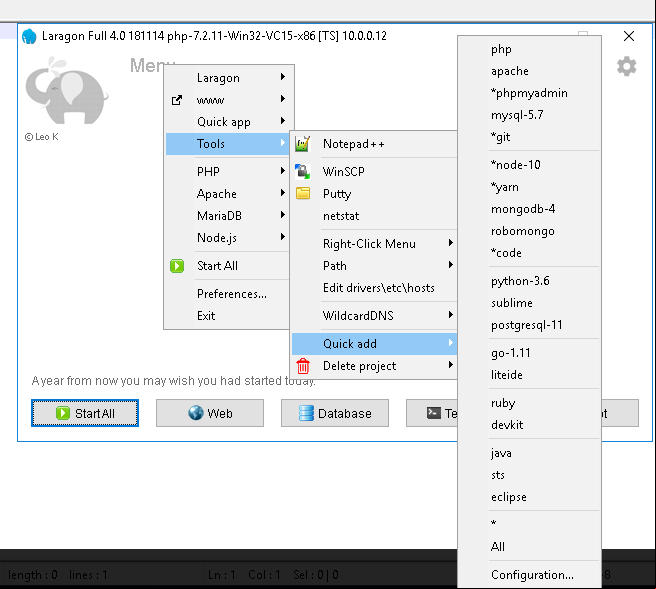Expand the Laragon submenu arrow

(x=283, y=77)
